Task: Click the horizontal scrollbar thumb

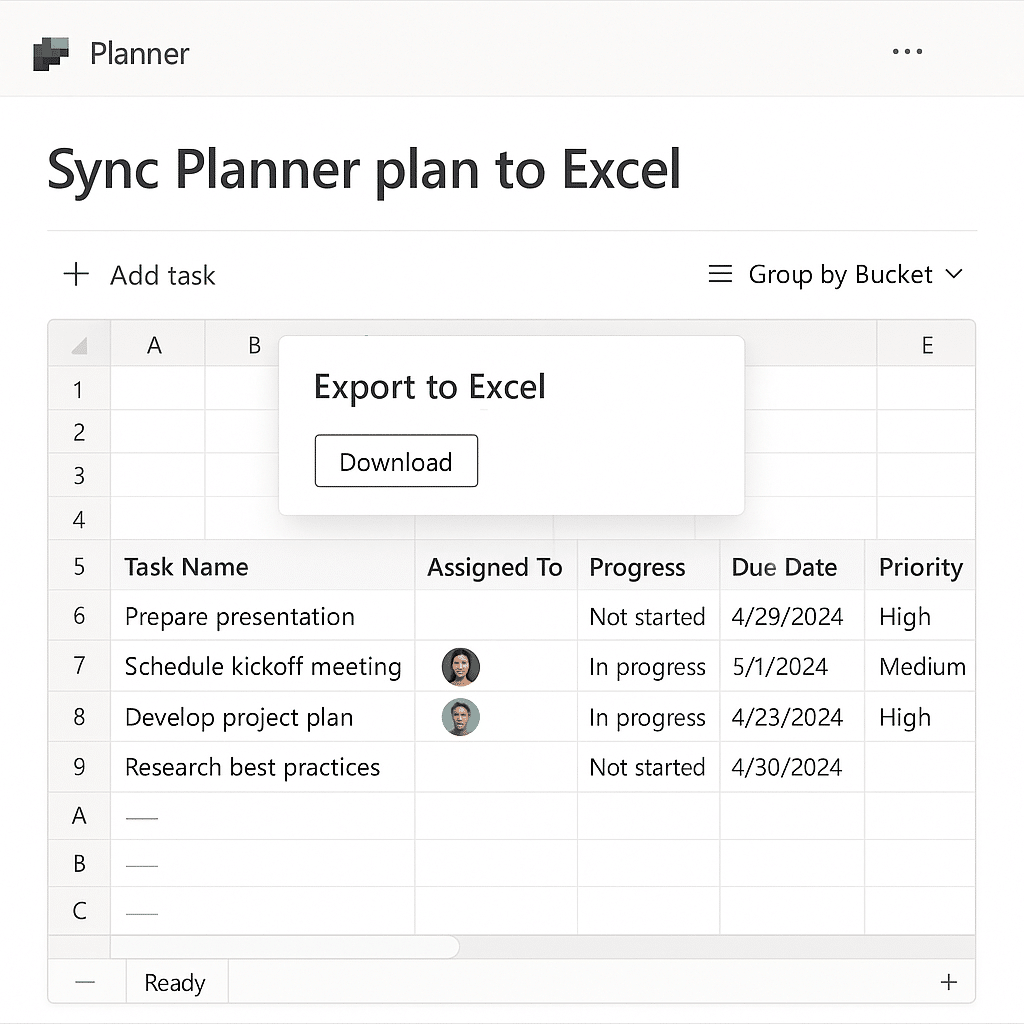Action: coord(285,946)
